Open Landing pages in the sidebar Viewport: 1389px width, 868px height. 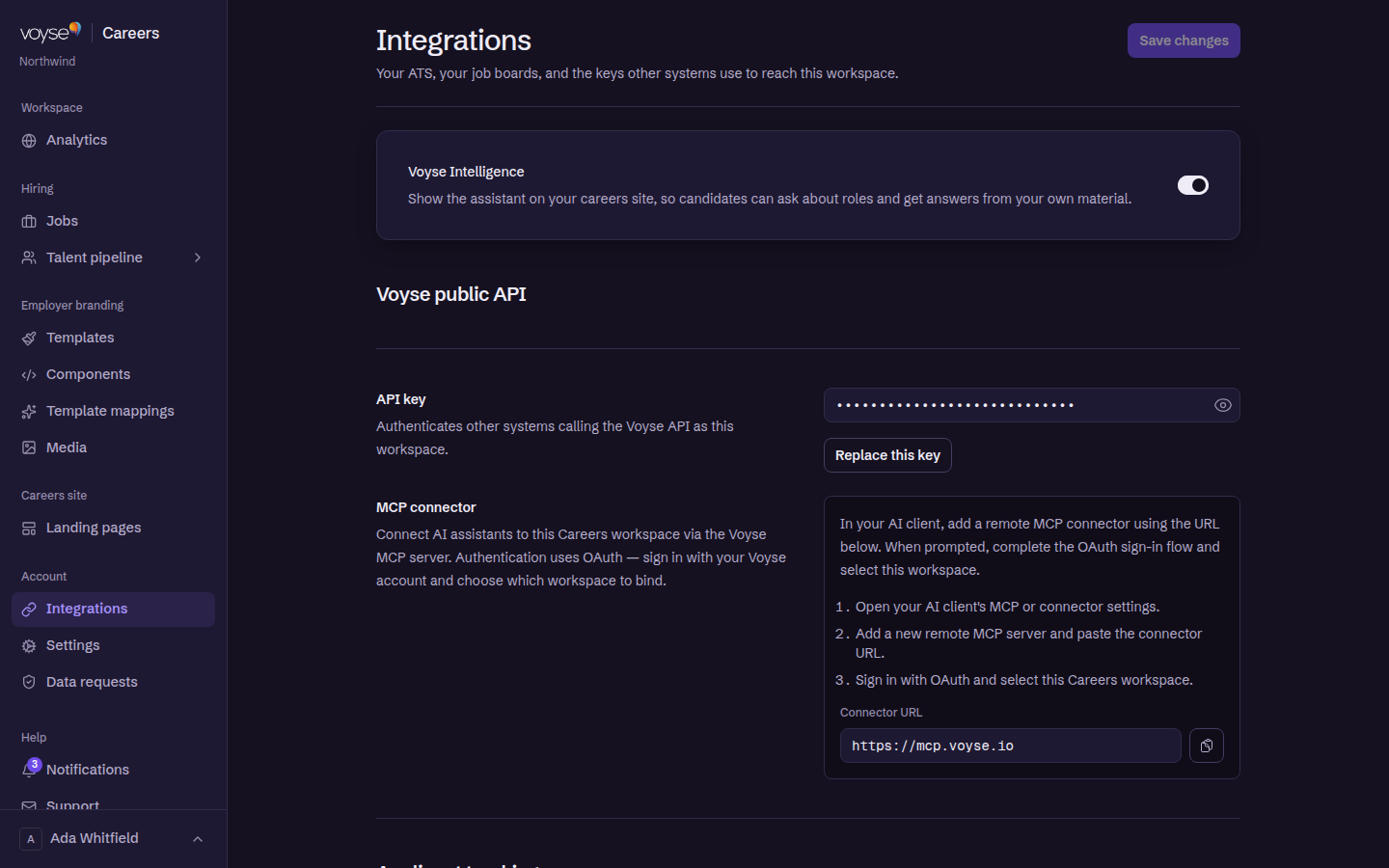113,529
